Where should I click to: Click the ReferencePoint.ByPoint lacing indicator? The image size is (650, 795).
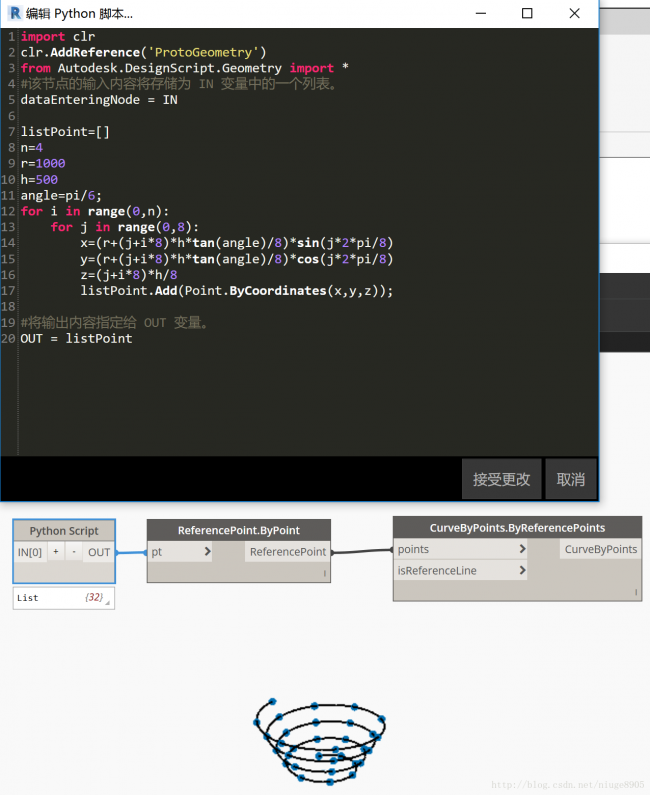click(324, 573)
